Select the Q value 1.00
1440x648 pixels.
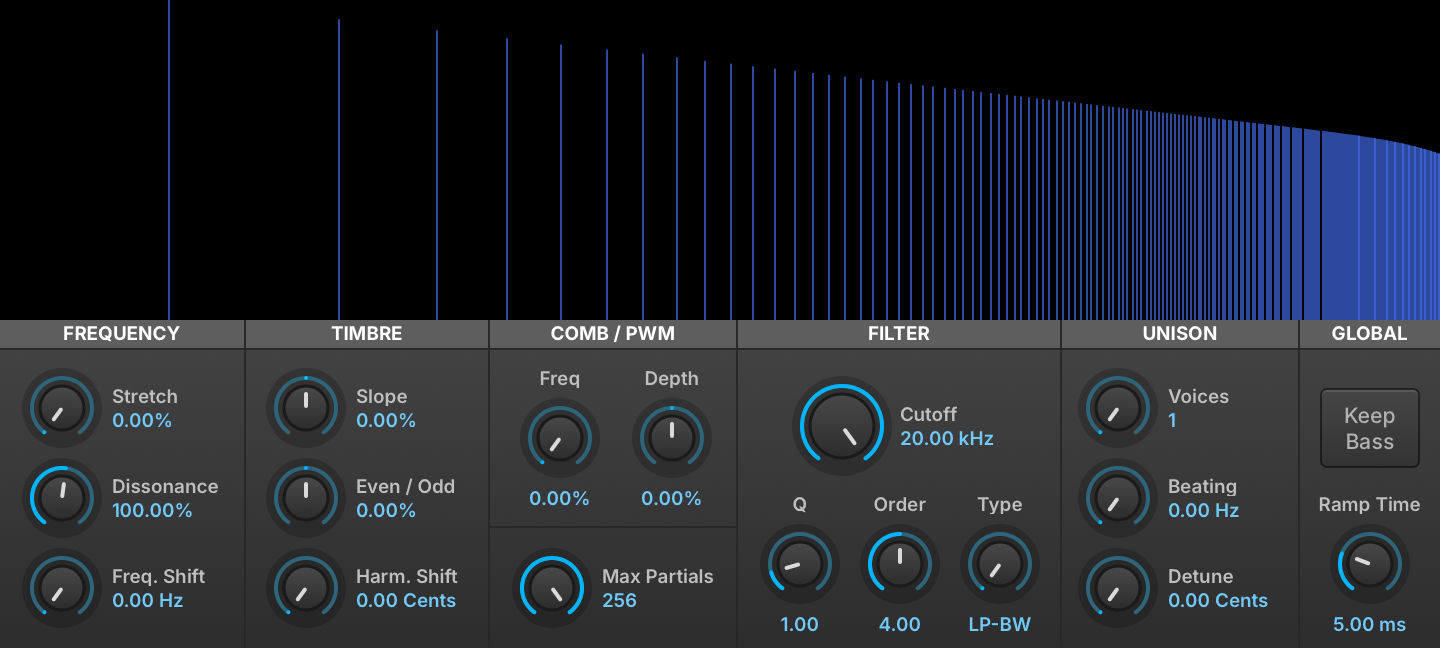click(x=799, y=625)
